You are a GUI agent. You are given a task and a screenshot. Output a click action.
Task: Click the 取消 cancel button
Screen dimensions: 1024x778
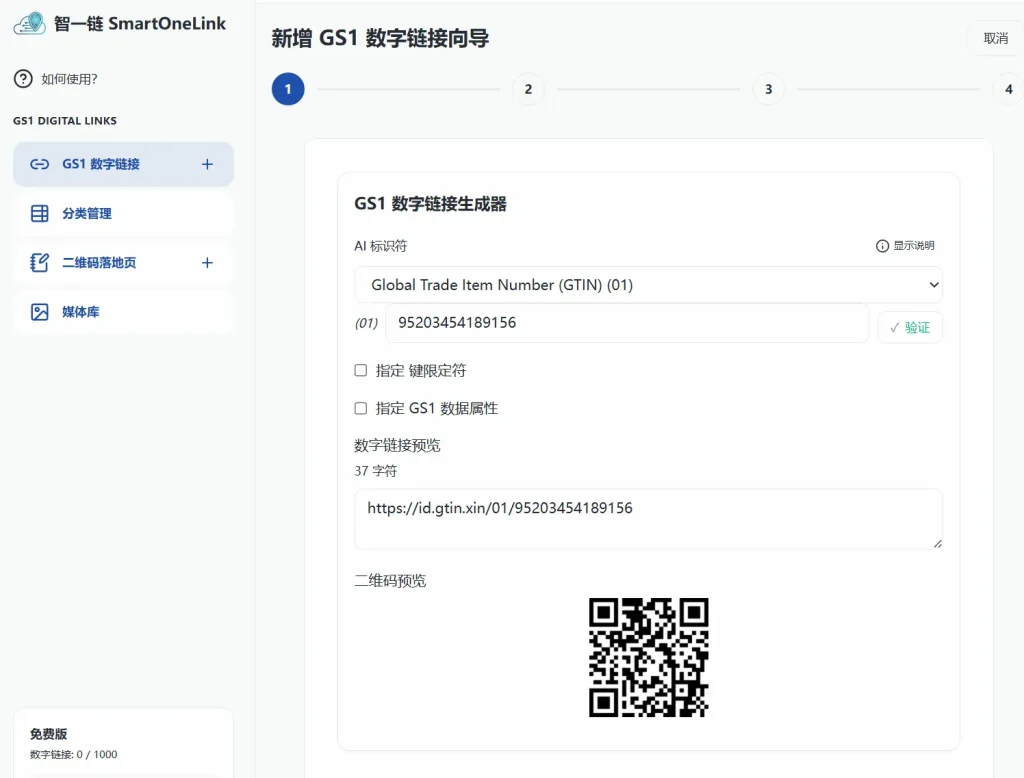(x=995, y=39)
